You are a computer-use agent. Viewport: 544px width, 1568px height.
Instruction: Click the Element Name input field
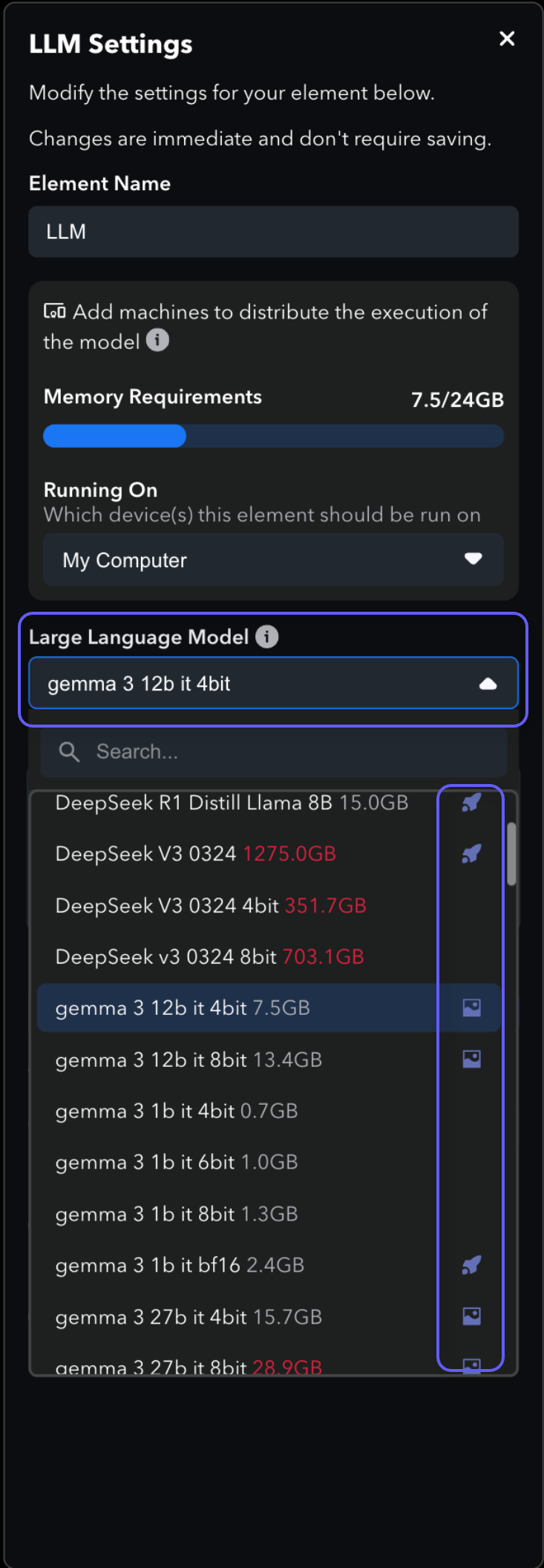pos(273,232)
